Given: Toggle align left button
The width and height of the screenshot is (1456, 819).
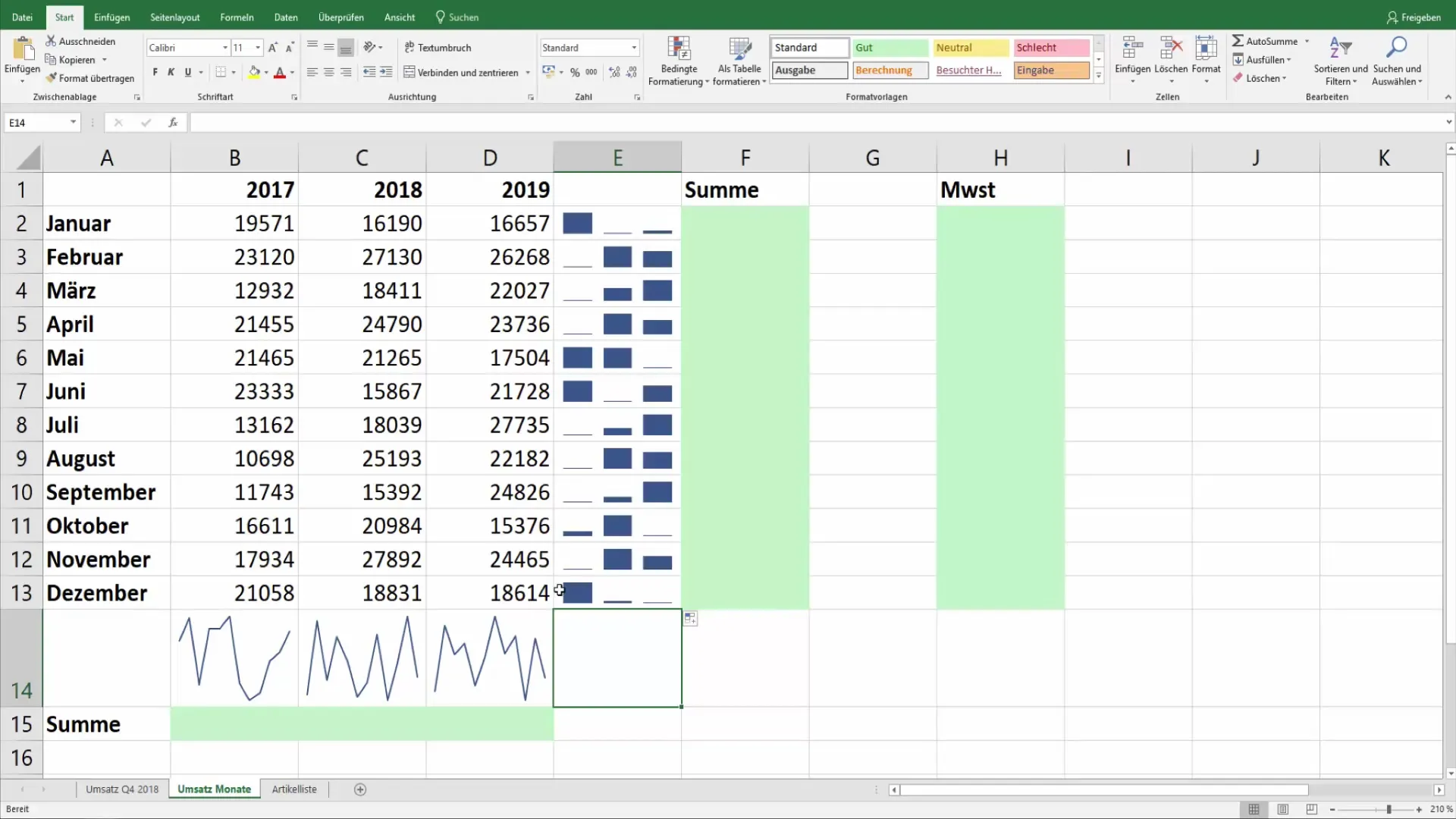Looking at the screenshot, I should pos(312,72).
